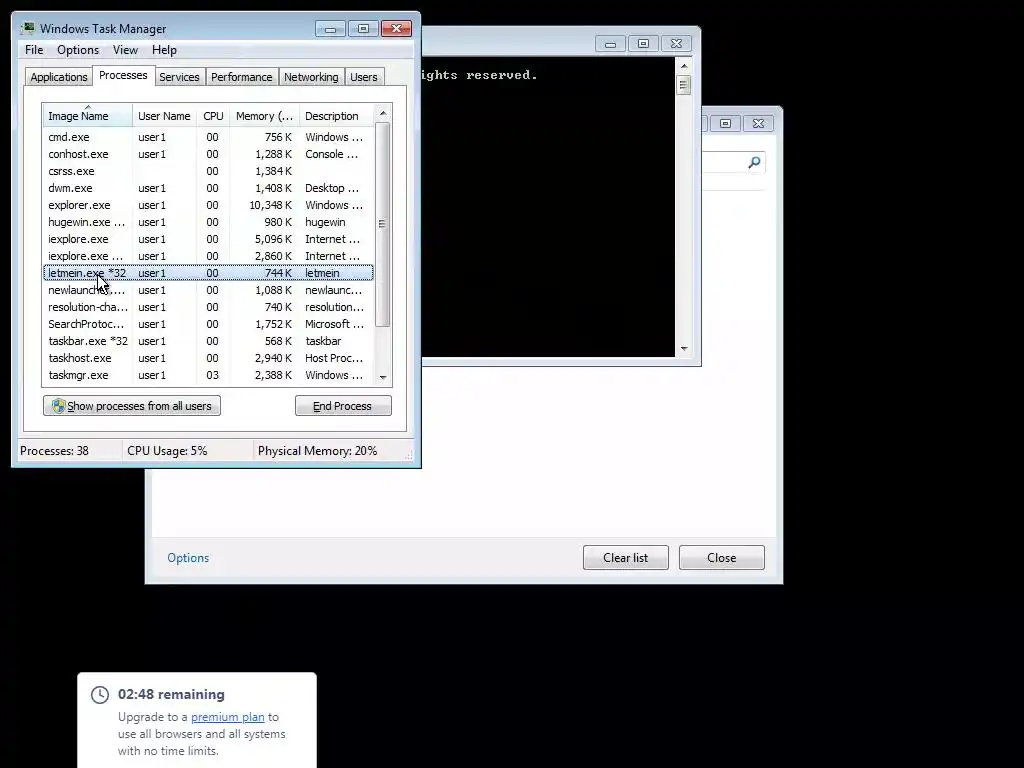Image resolution: width=1024 pixels, height=768 pixels.
Task: Sort by Image Name column header
Action: point(88,116)
